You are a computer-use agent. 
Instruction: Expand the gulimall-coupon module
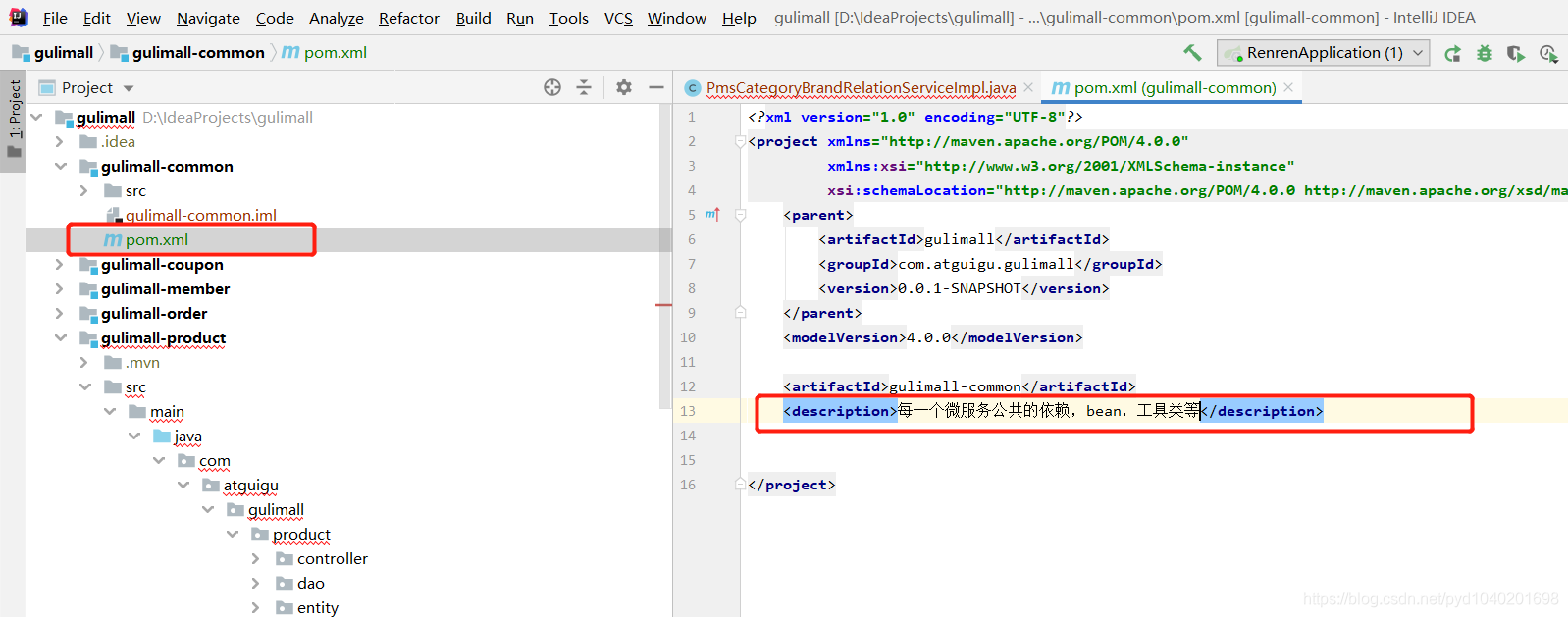point(60,264)
